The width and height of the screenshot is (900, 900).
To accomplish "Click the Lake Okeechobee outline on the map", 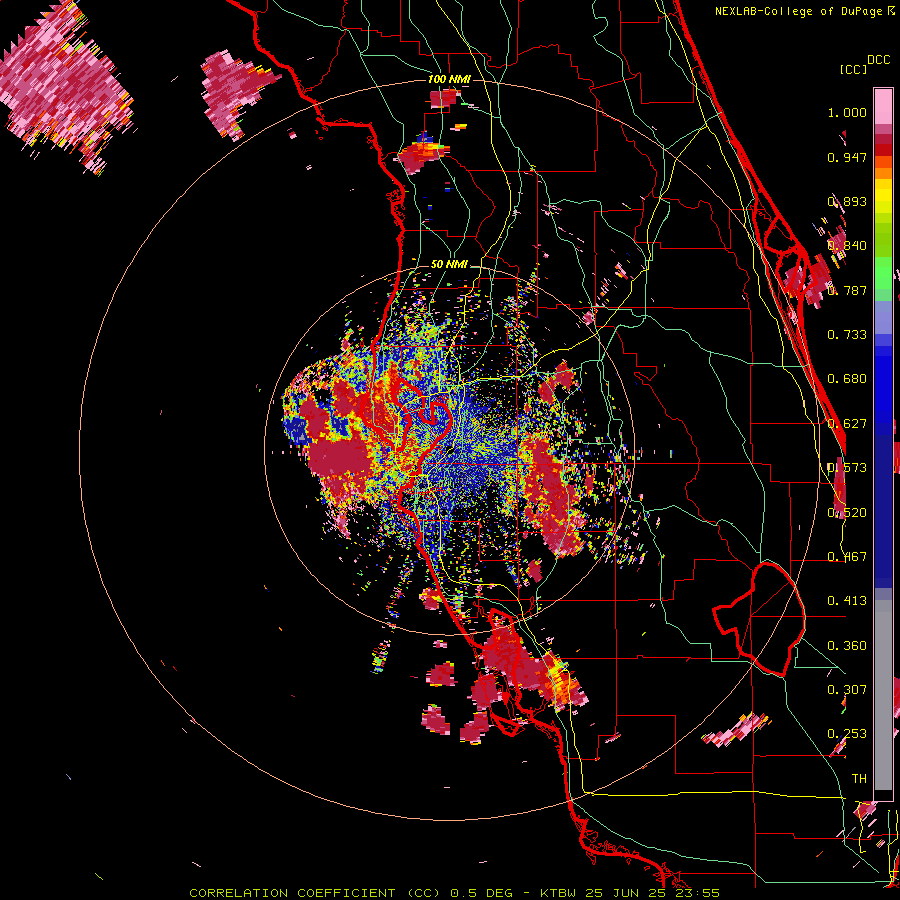I will click(759, 619).
